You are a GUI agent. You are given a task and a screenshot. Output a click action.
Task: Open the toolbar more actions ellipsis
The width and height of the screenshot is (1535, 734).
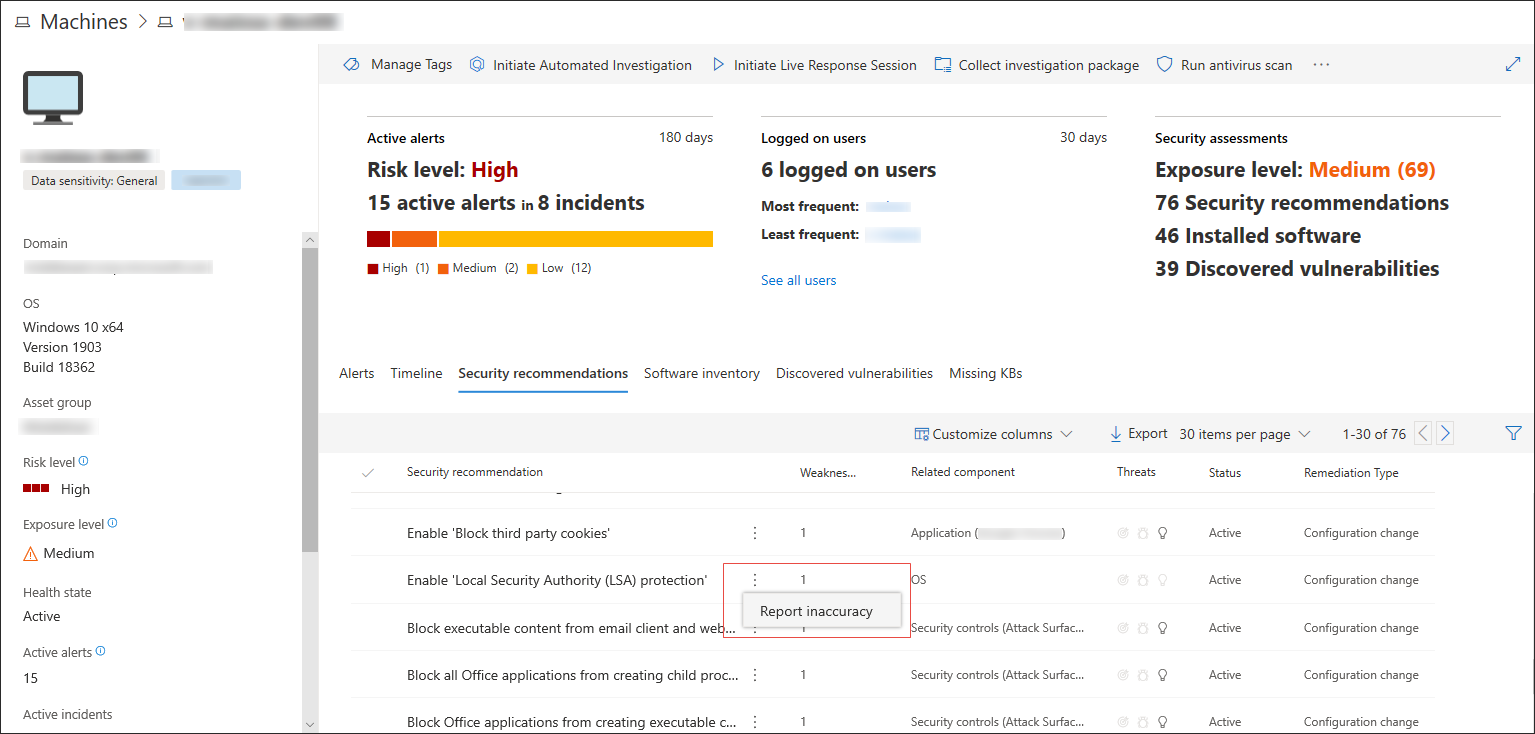point(1321,65)
